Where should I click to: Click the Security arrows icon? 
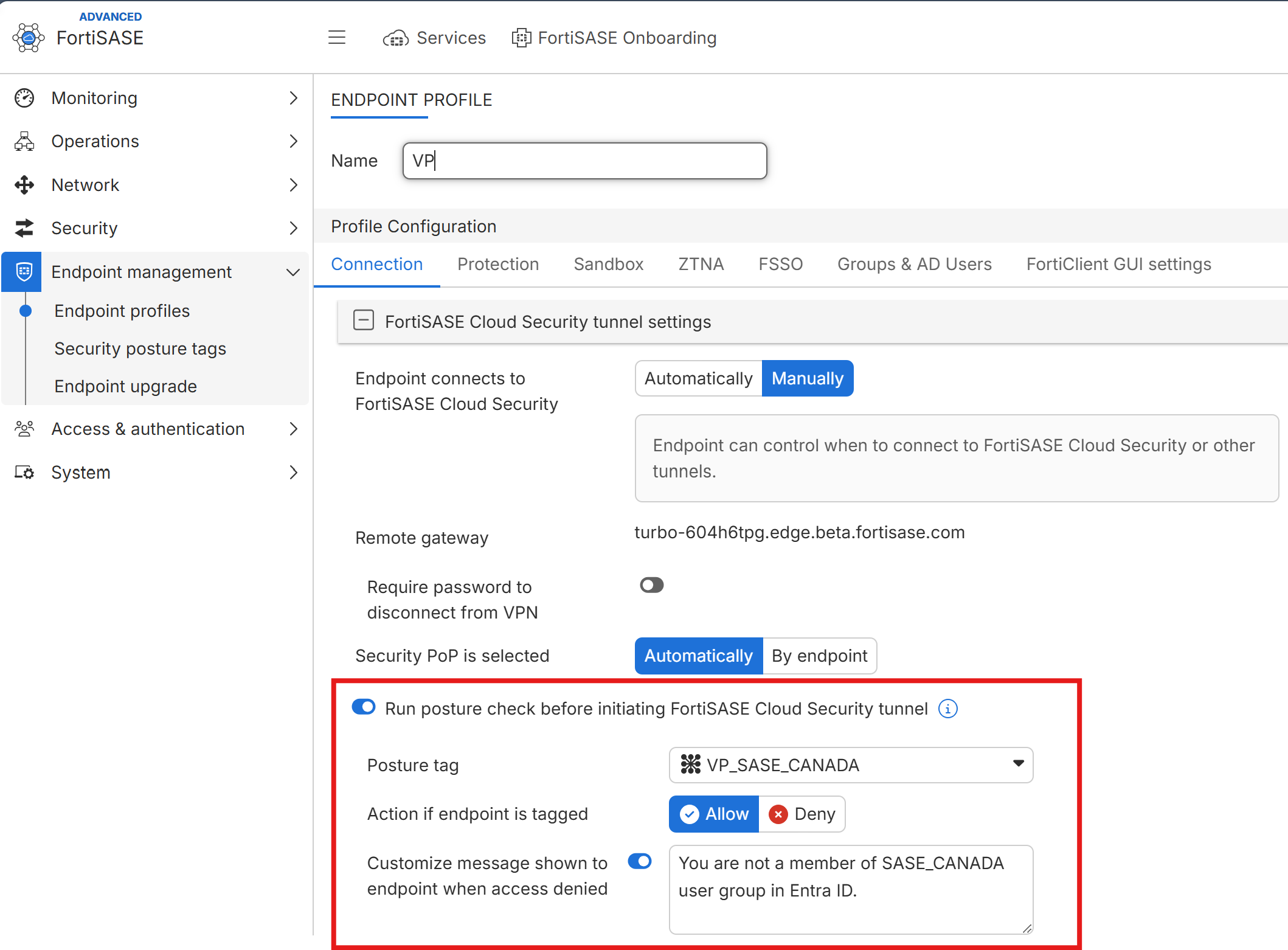(x=24, y=228)
